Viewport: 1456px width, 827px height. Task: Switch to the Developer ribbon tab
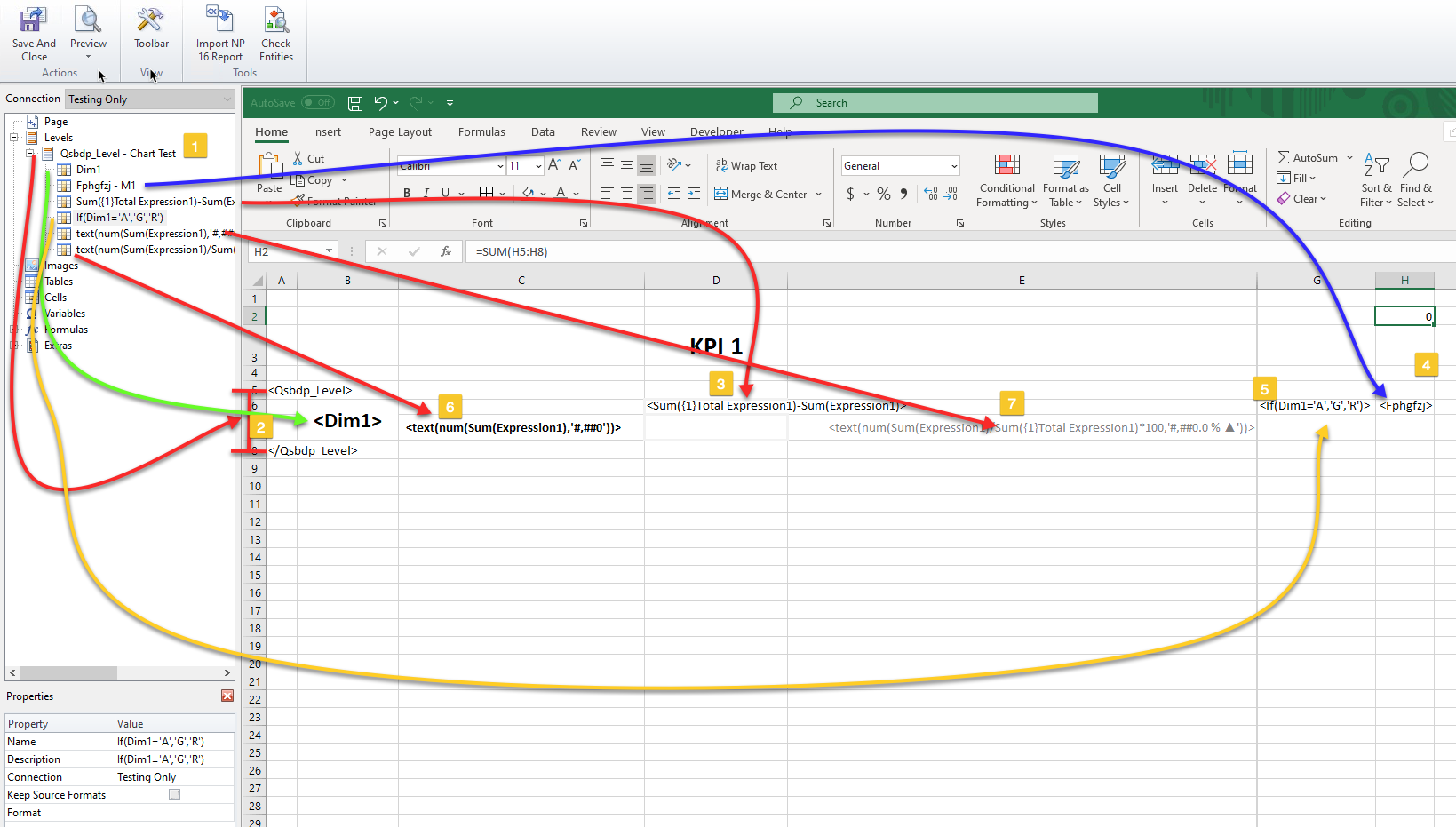coord(716,131)
